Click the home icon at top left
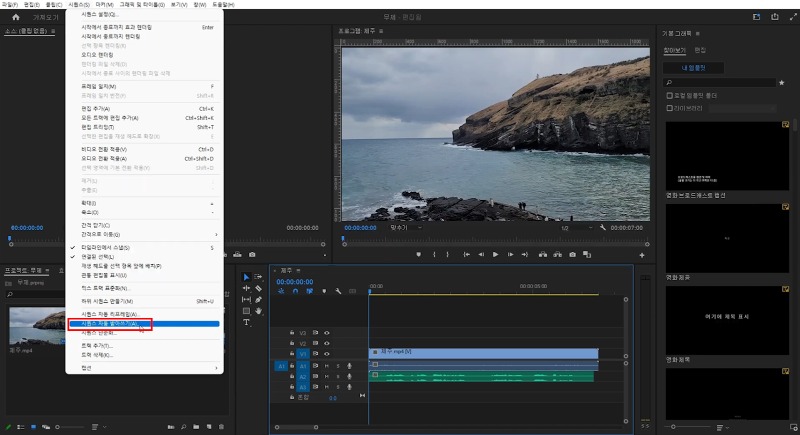Viewport: 800px width, 435px height. coord(15,17)
